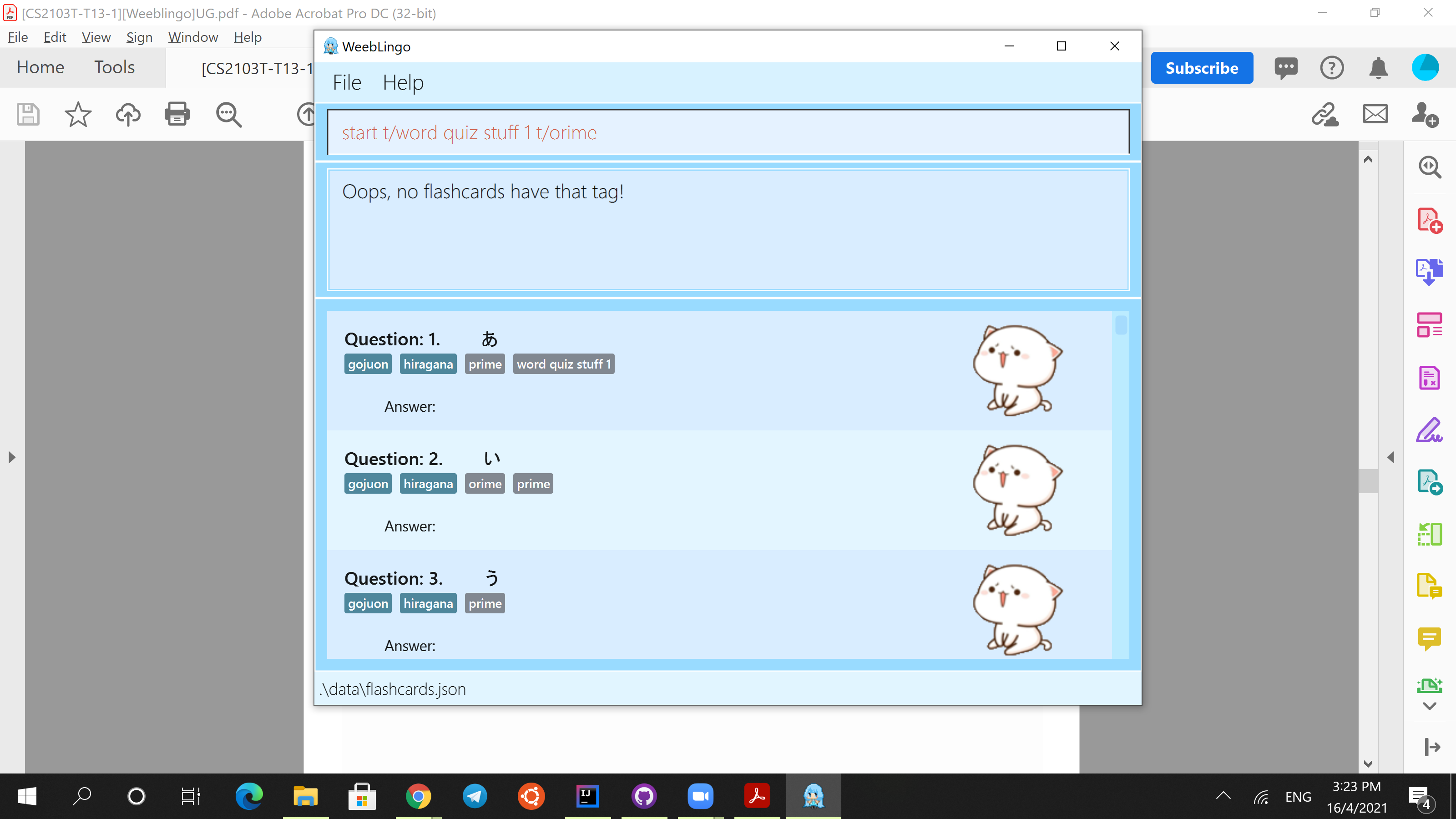Viewport: 1456px width, 819px height.
Task: Click the upload to cloud icon
Action: coord(128,114)
